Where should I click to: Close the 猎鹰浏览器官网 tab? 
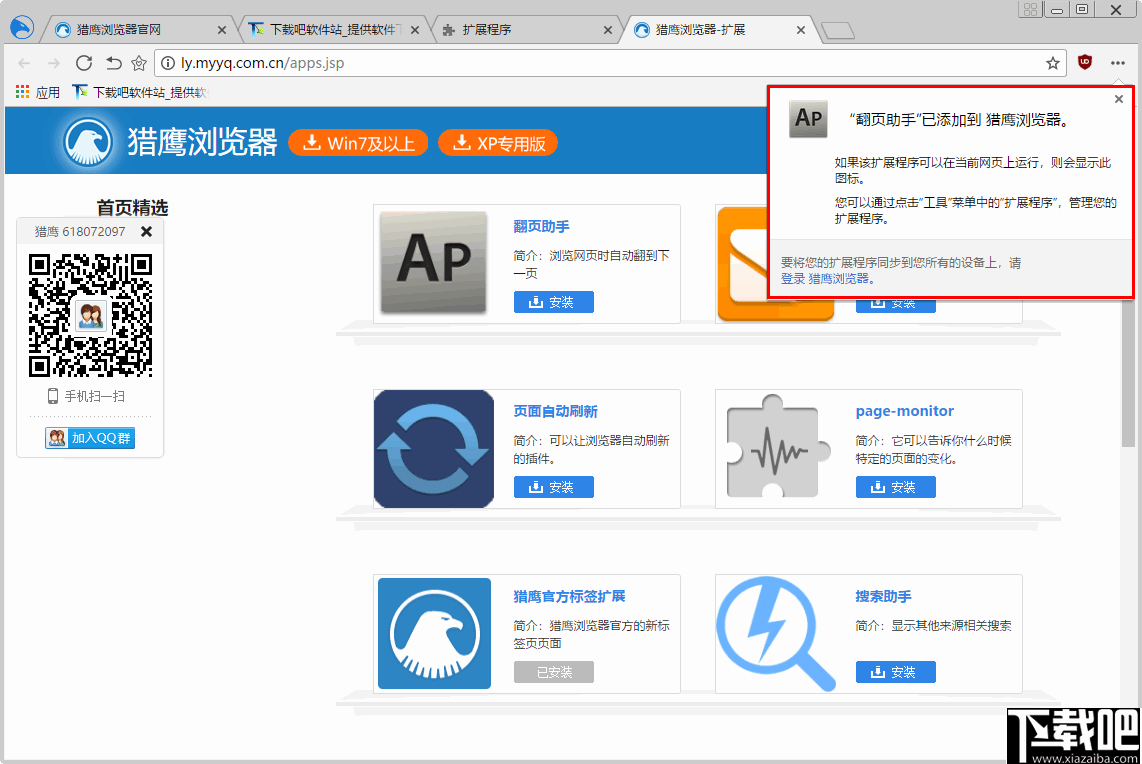click(x=222, y=30)
